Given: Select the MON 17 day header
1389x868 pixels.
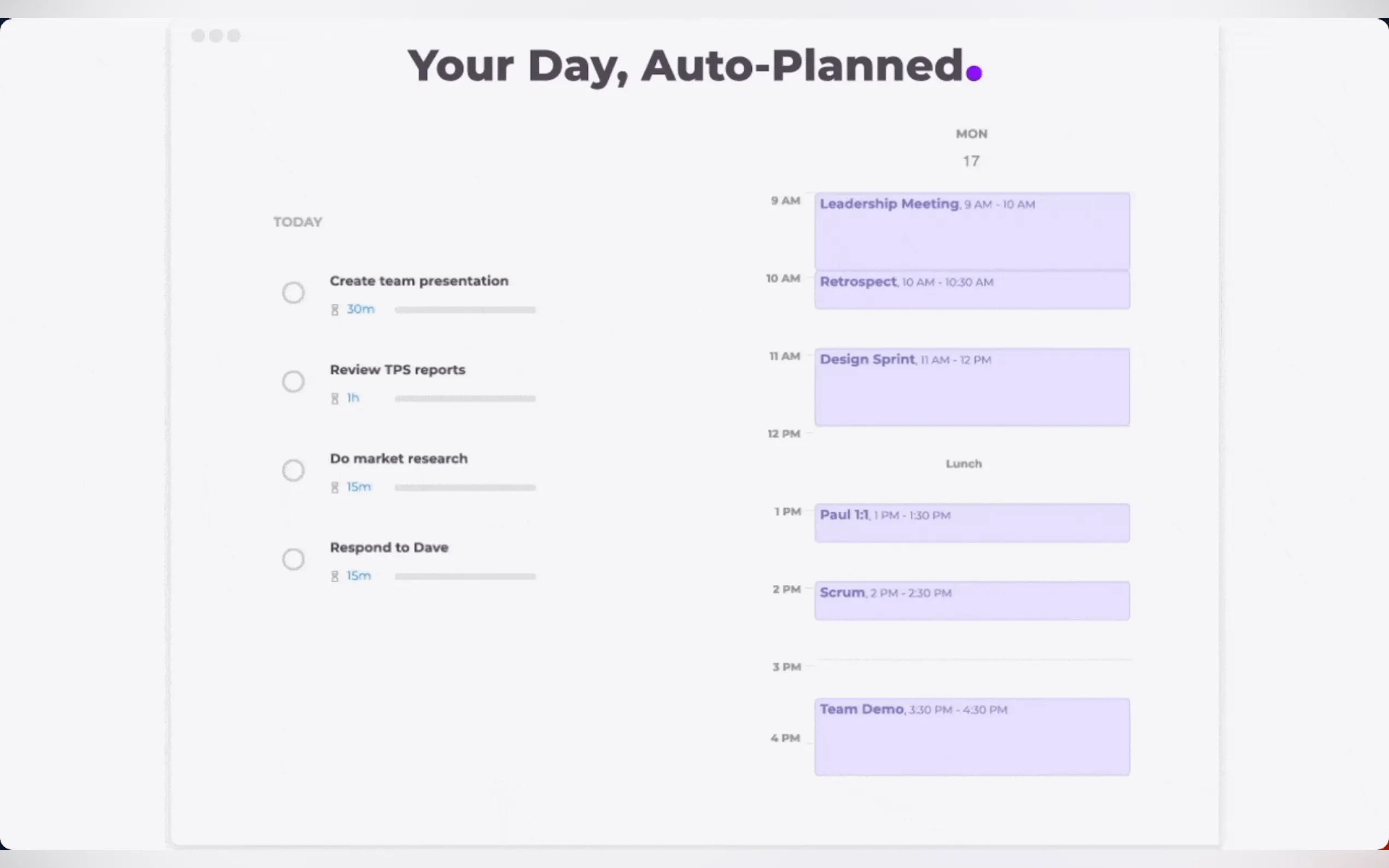Looking at the screenshot, I should coord(972,148).
